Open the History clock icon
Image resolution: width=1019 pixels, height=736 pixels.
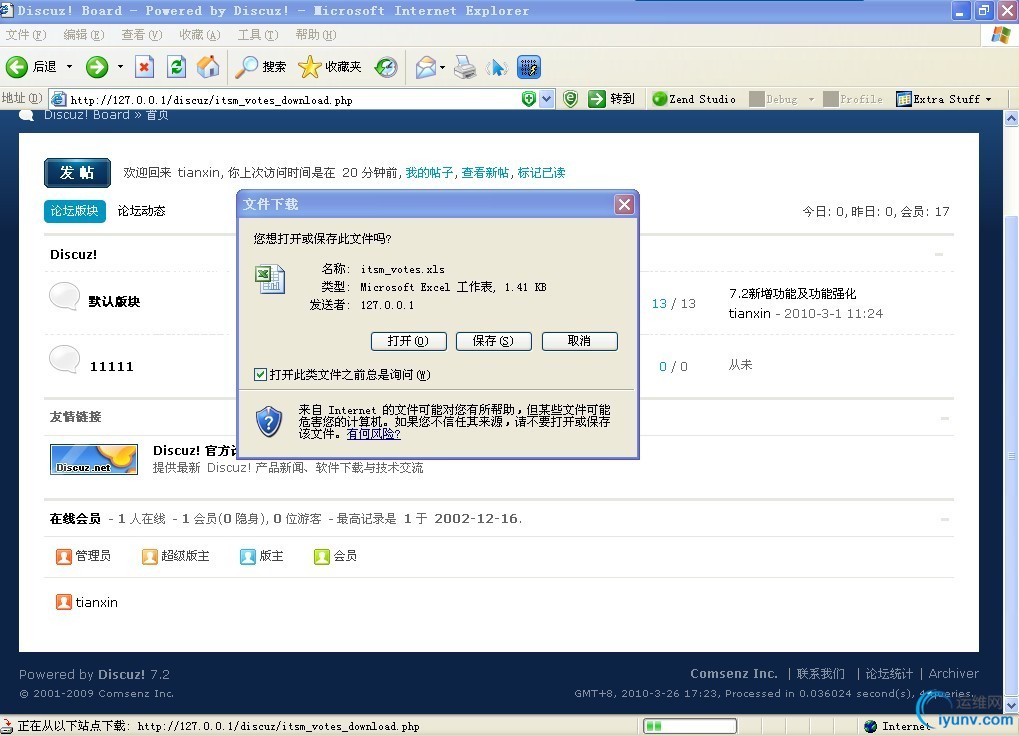[x=386, y=67]
